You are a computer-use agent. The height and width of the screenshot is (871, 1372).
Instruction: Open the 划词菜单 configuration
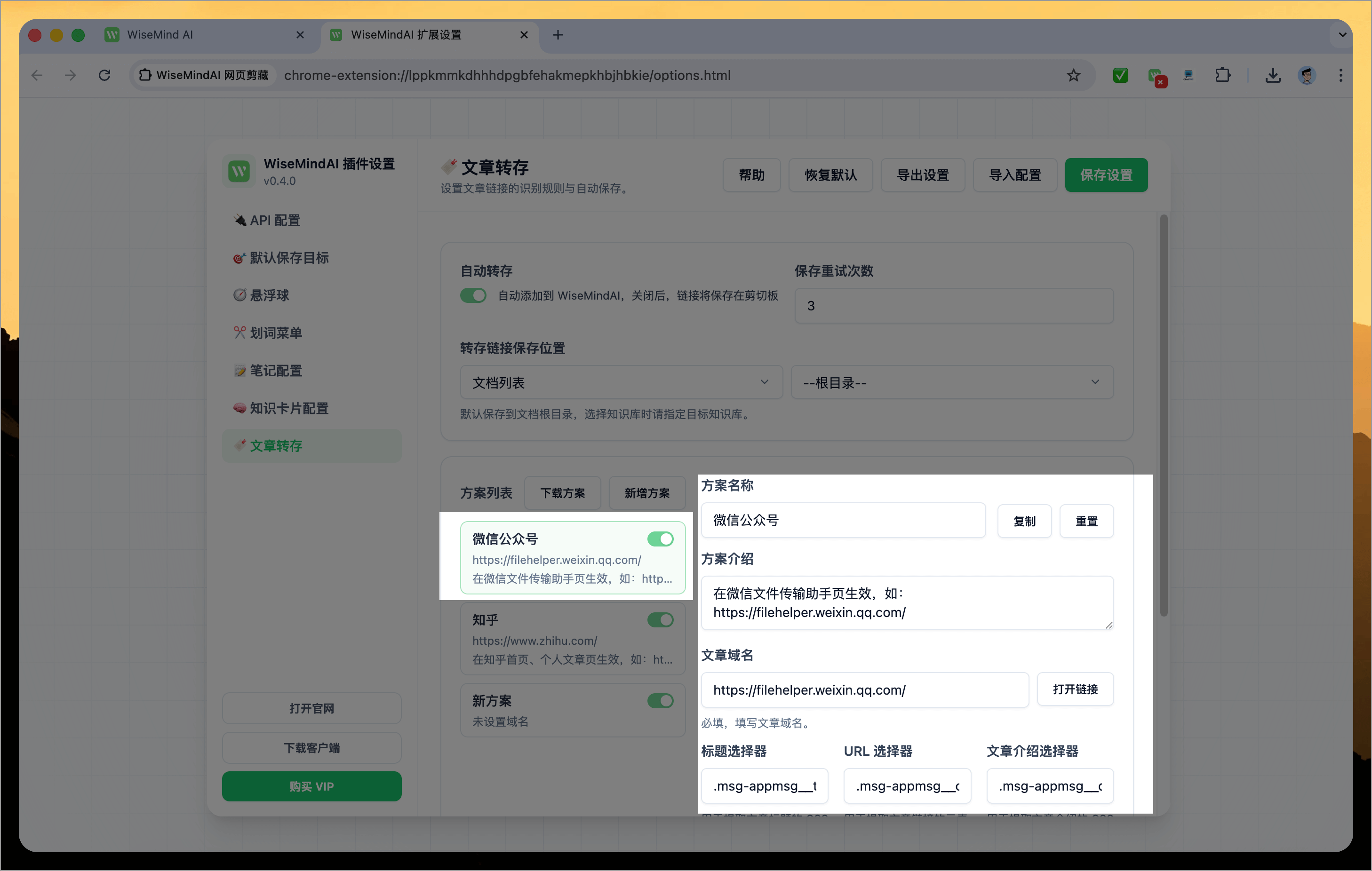click(276, 333)
